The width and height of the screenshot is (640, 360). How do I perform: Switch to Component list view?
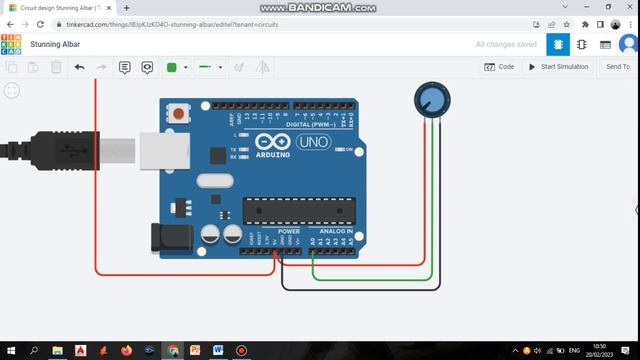pos(605,44)
